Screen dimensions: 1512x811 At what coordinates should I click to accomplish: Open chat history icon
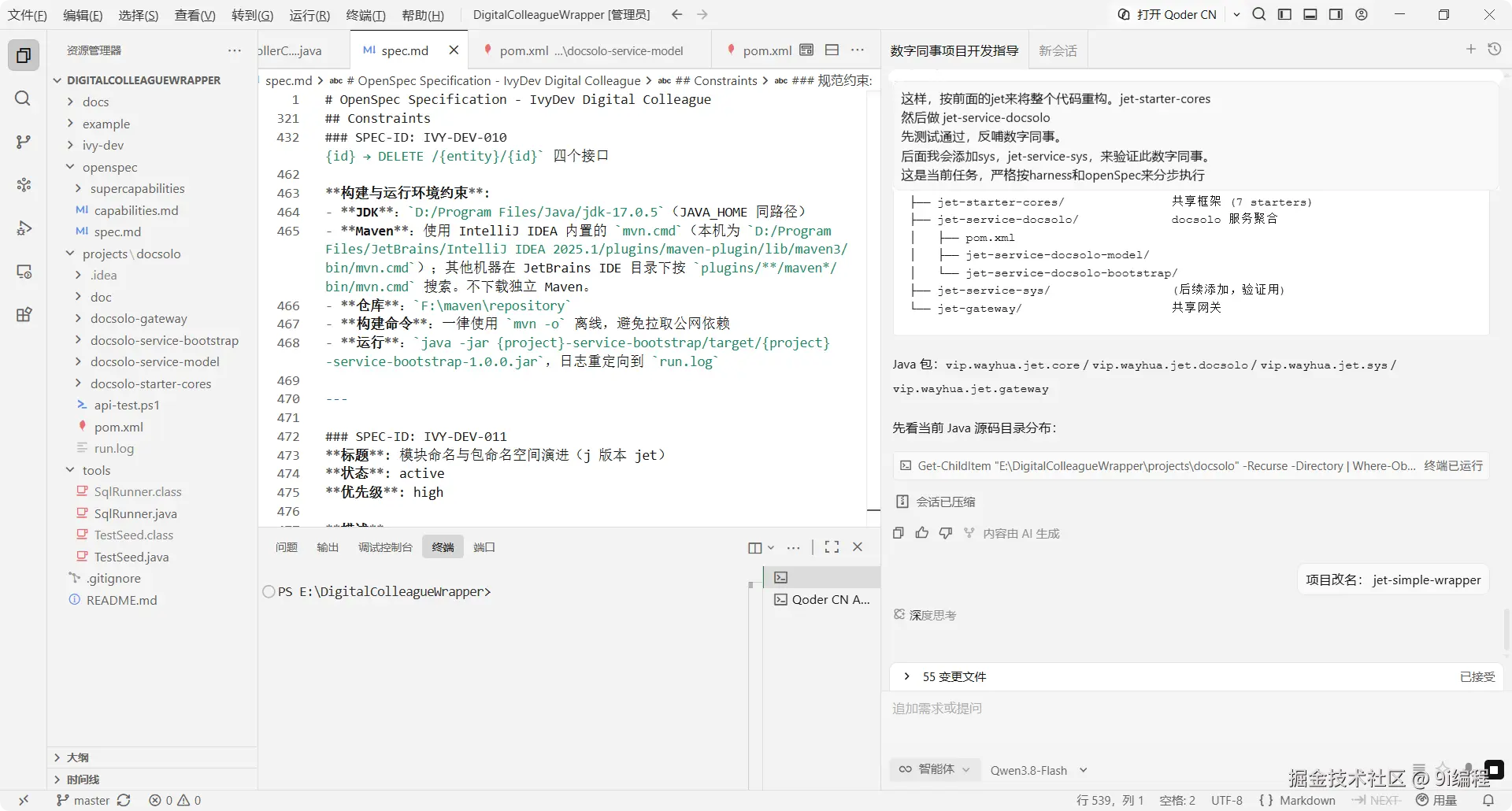(x=1494, y=50)
